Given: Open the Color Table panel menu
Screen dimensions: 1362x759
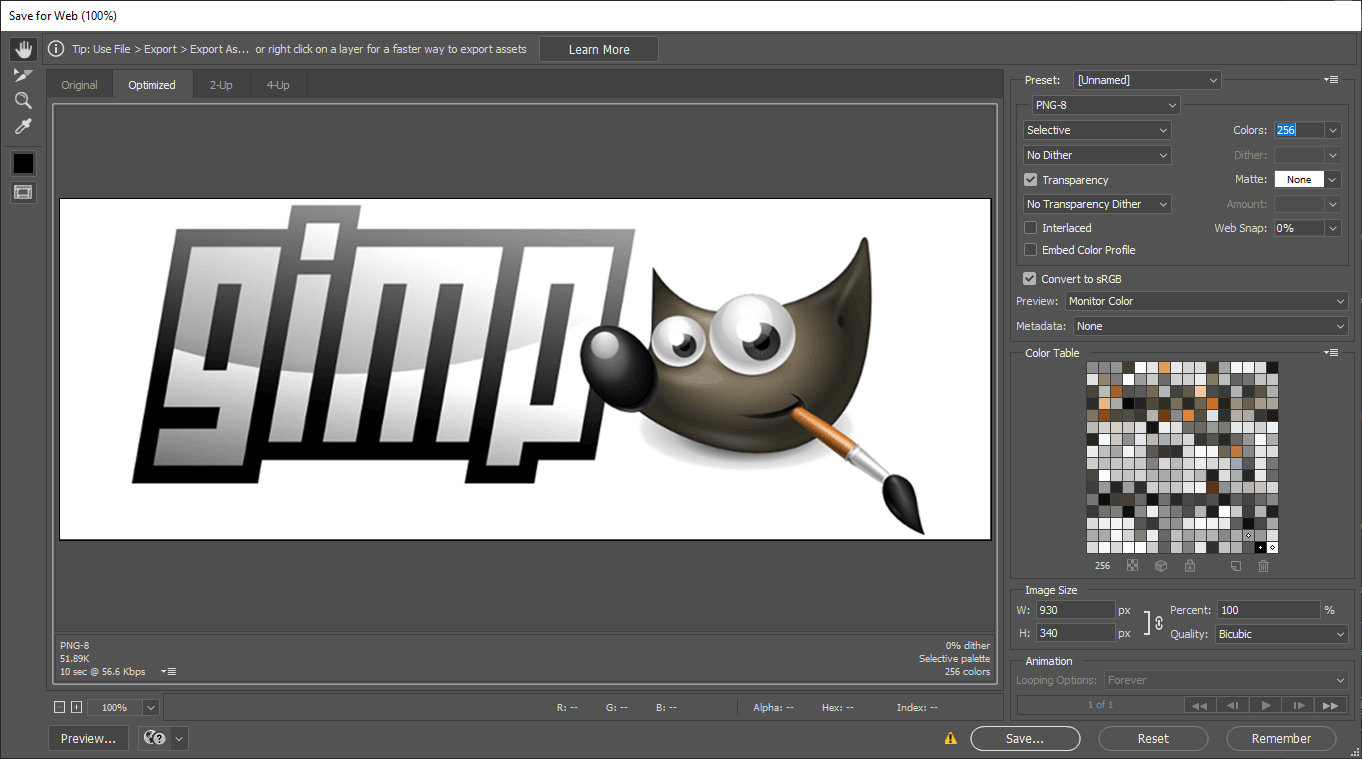Looking at the screenshot, I should 1331,352.
